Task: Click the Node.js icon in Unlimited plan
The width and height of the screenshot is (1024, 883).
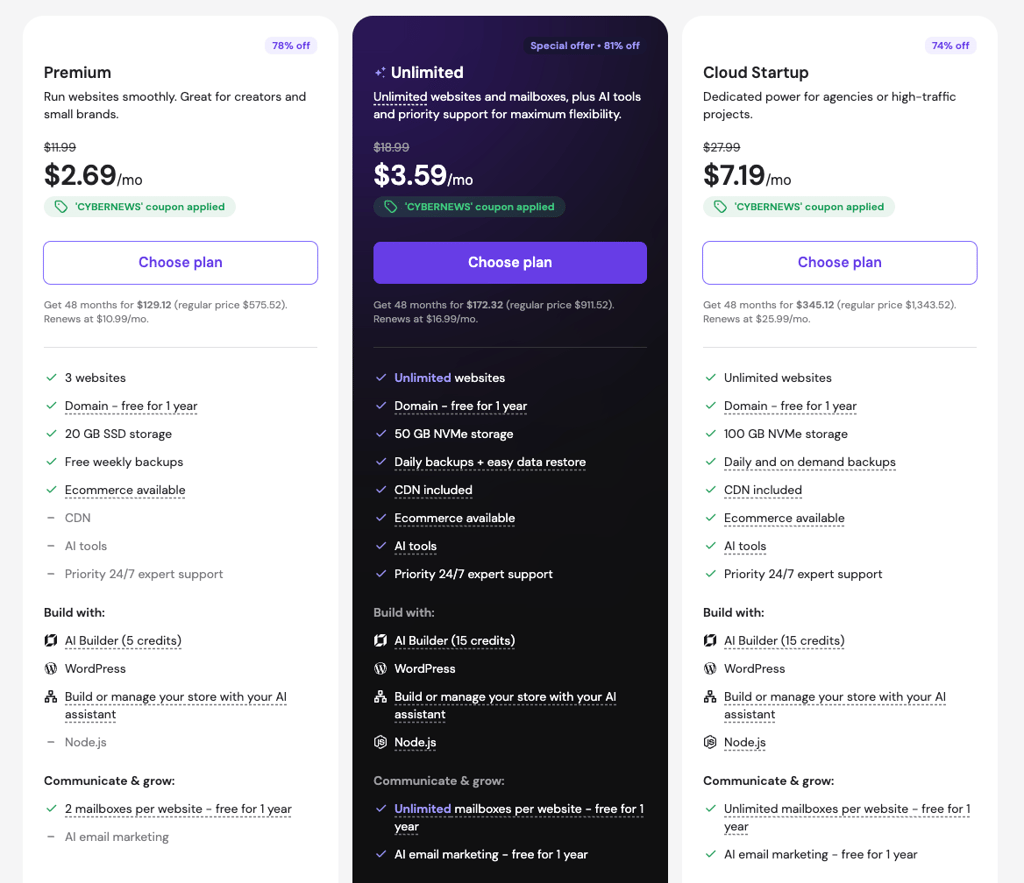Action: click(x=380, y=743)
